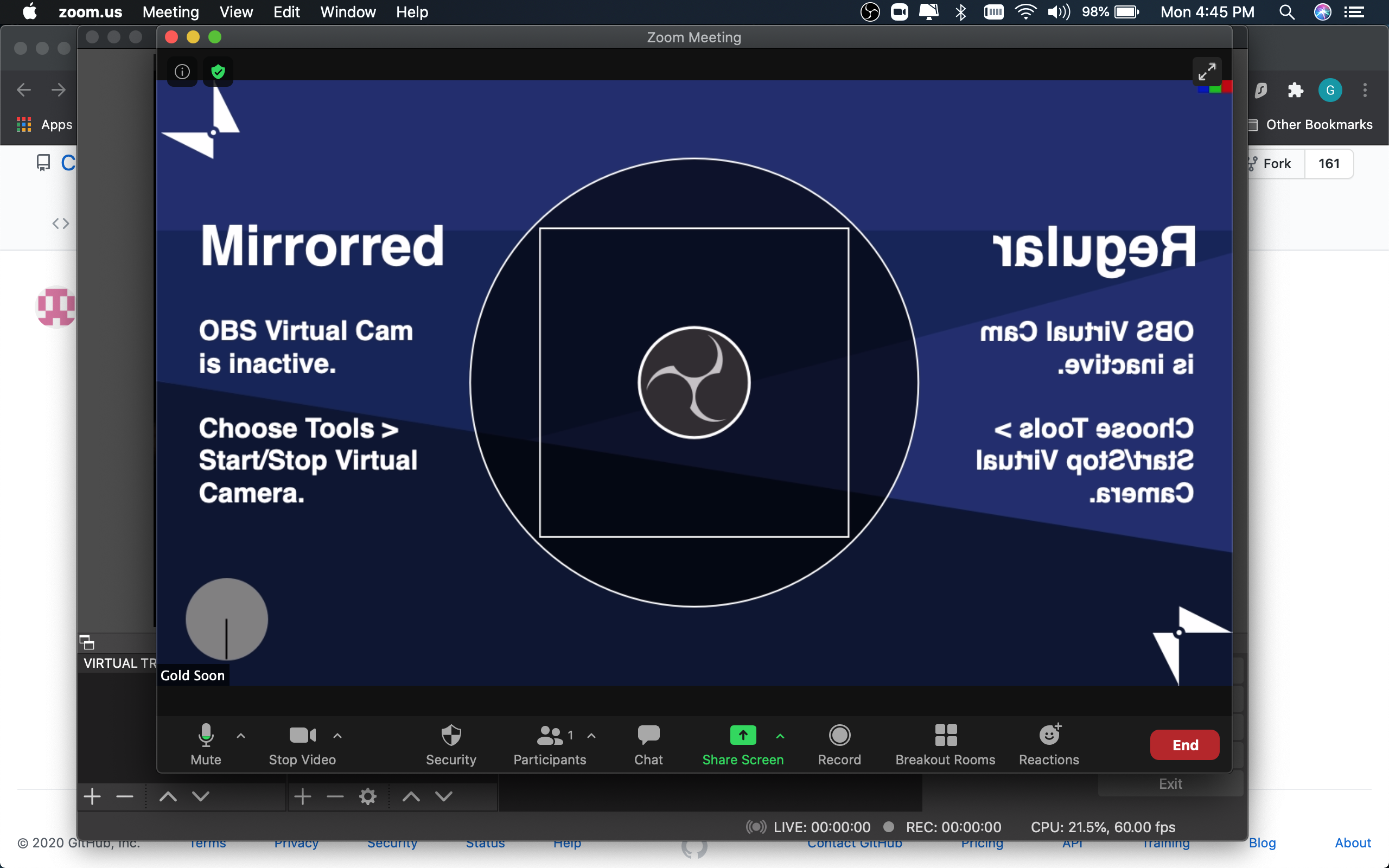
Task: End the Zoom meeting
Action: coord(1184,744)
